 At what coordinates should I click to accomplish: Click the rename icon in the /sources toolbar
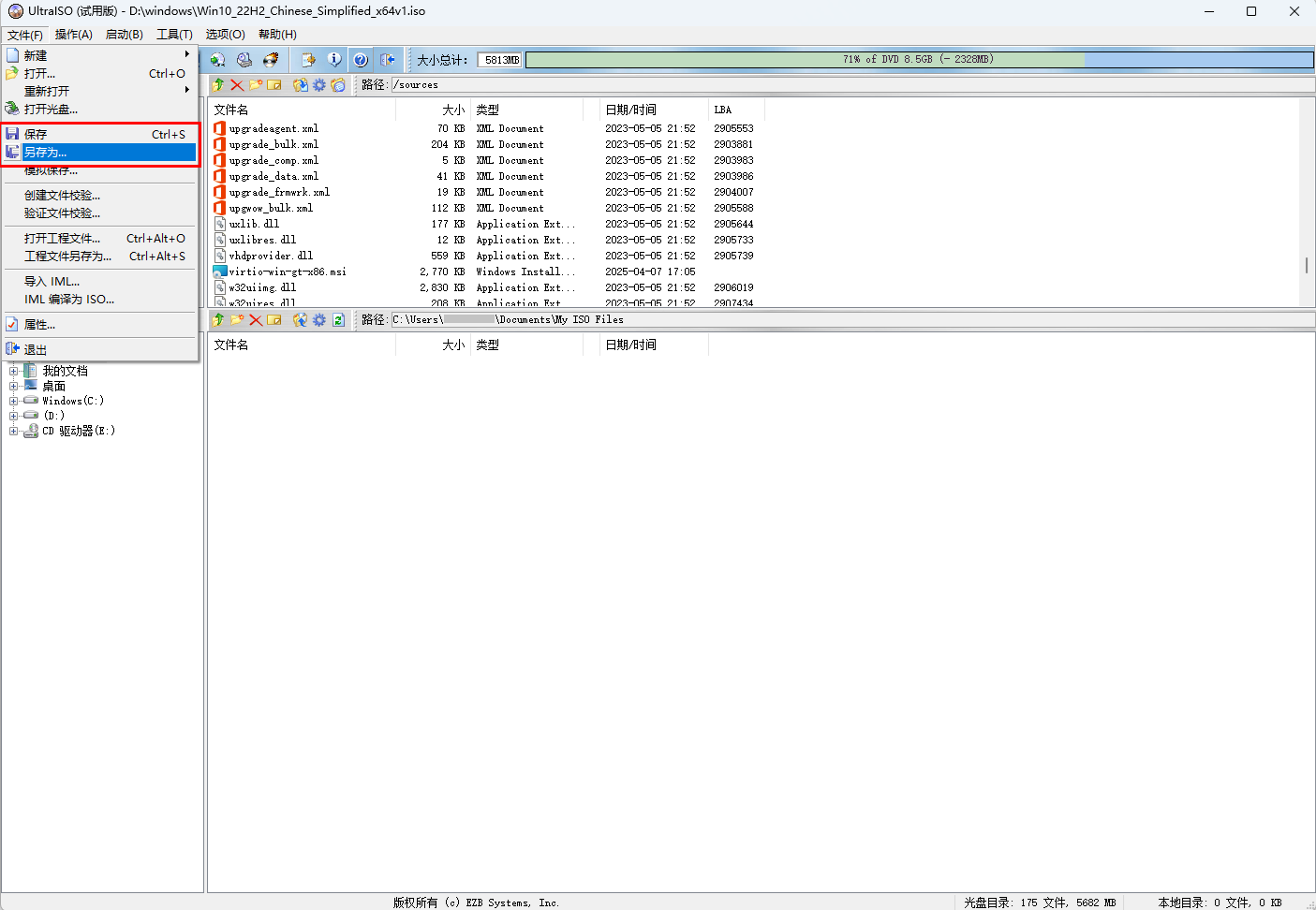point(274,85)
